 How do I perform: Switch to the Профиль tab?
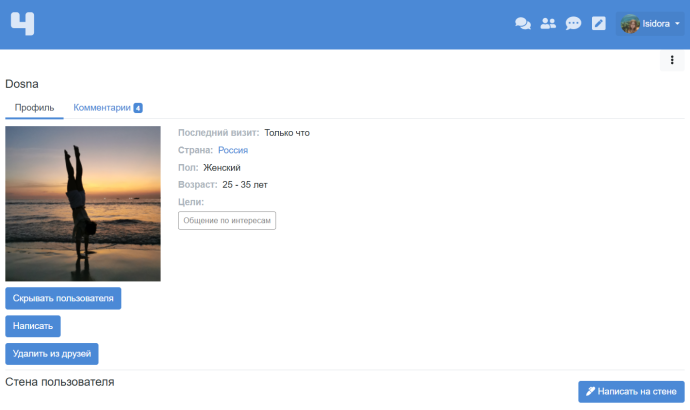33,107
